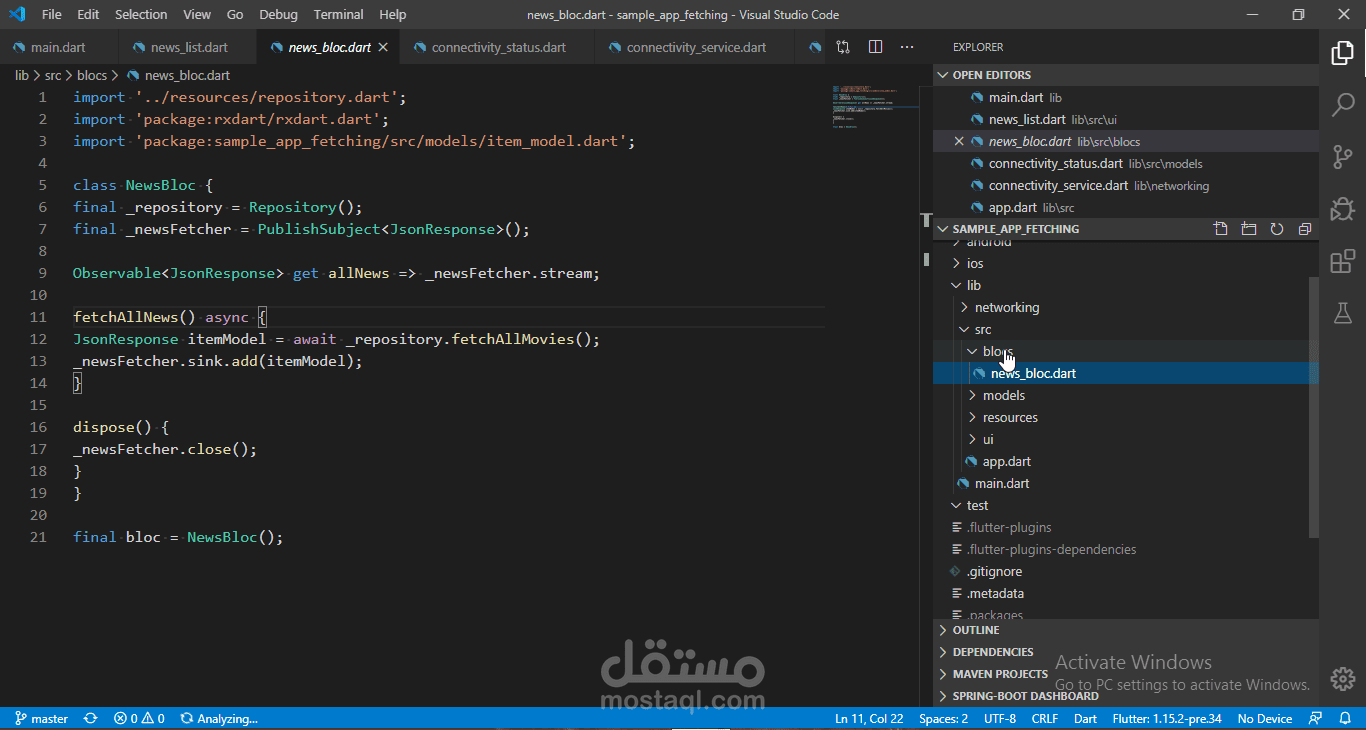Collapse all folders in Explorer
Image resolution: width=1366 pixels, height=730 pixels.
1304,229
